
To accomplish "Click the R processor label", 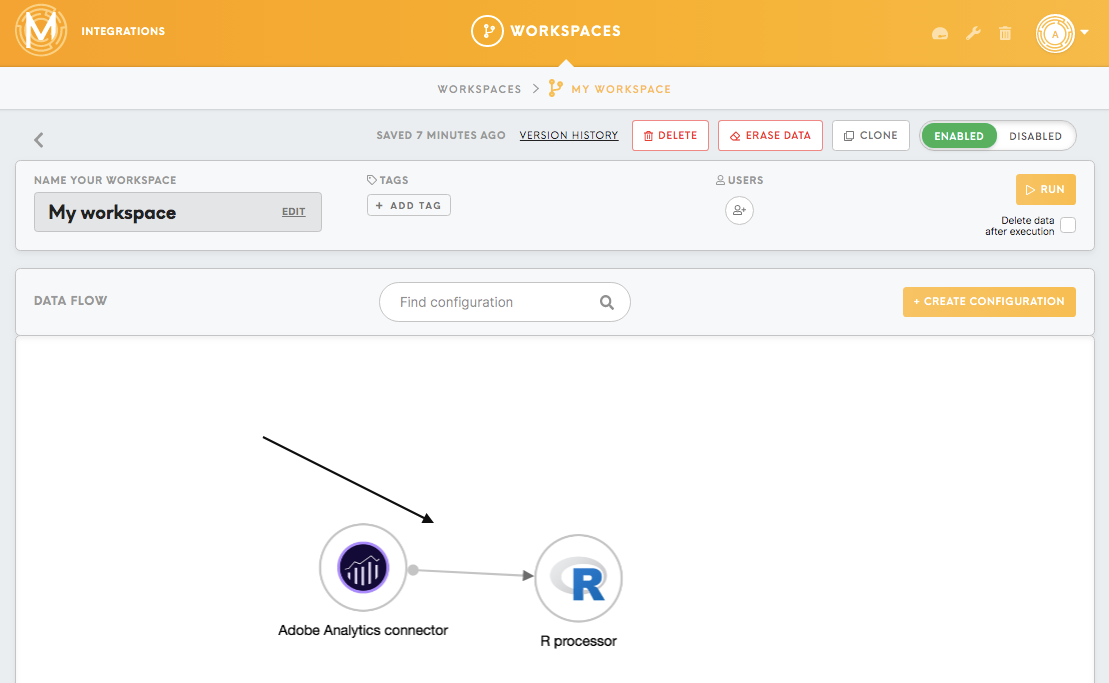I will tap(579, 641).
